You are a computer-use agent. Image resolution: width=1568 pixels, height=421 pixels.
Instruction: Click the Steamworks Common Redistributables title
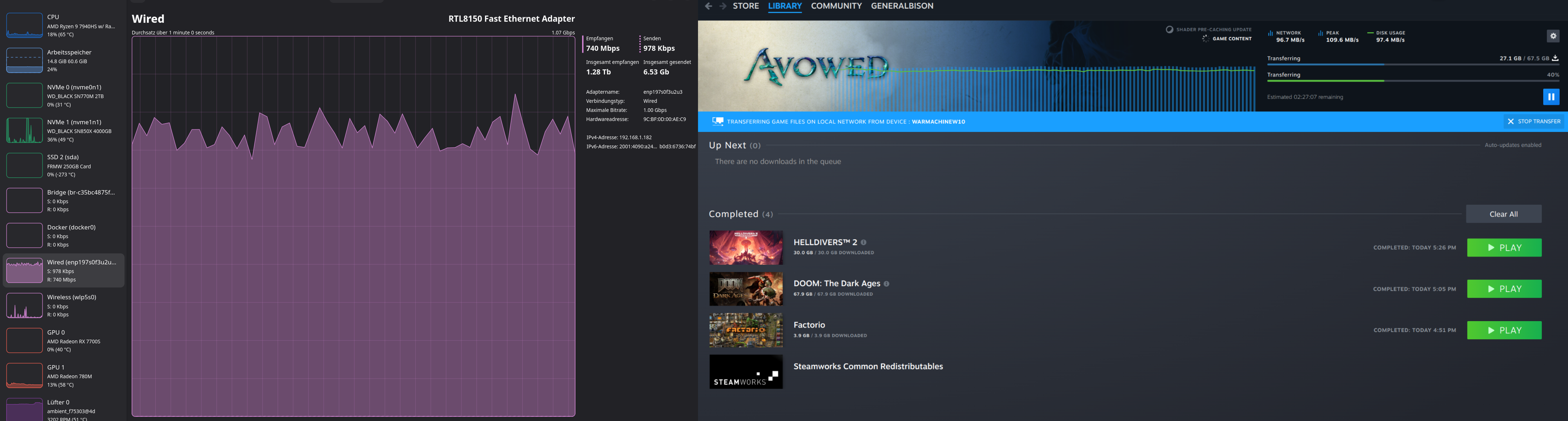[868, 366]
